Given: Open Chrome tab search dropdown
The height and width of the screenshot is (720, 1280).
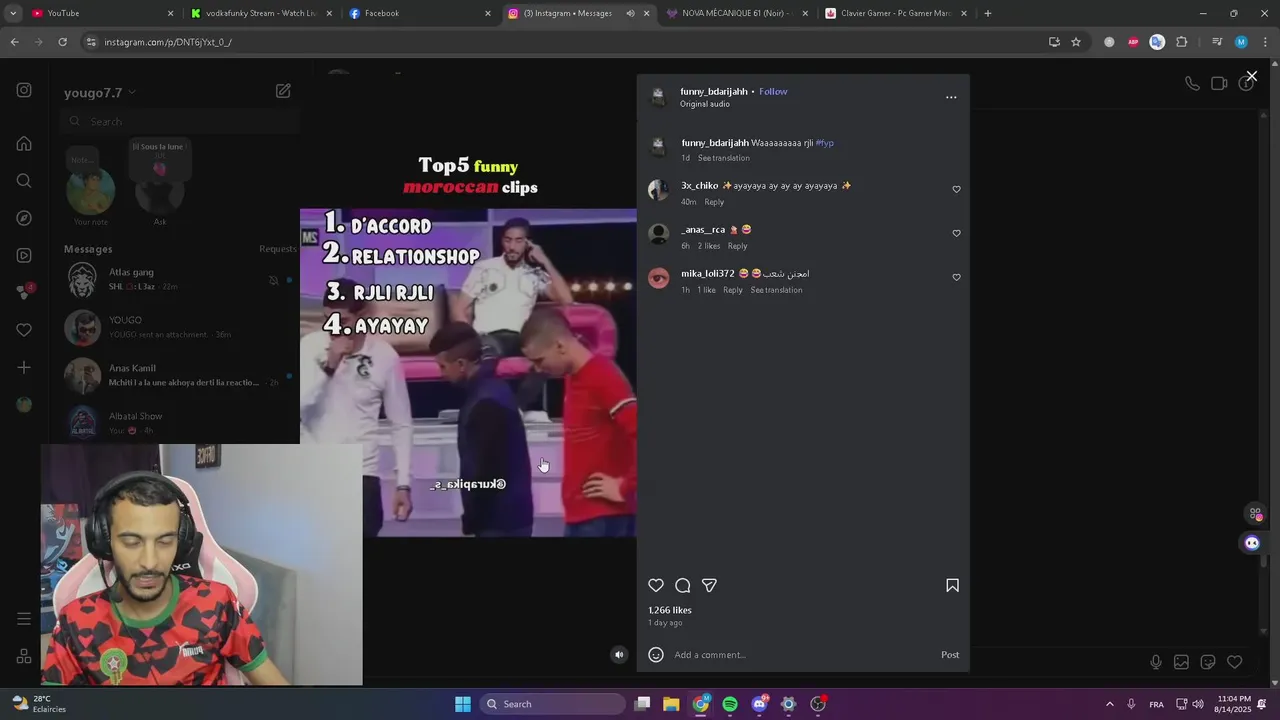Looking at the screenshot, I should (x=13, y=13).
